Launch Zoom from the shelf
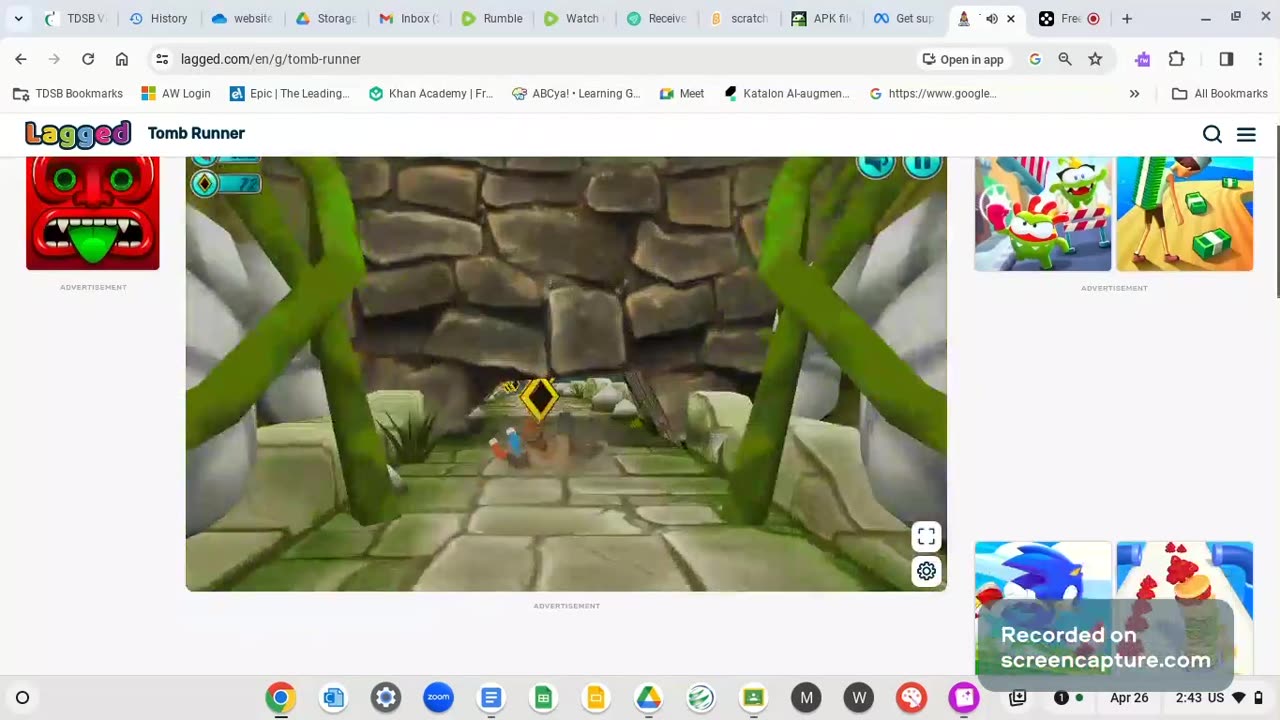 coord(438,698)
